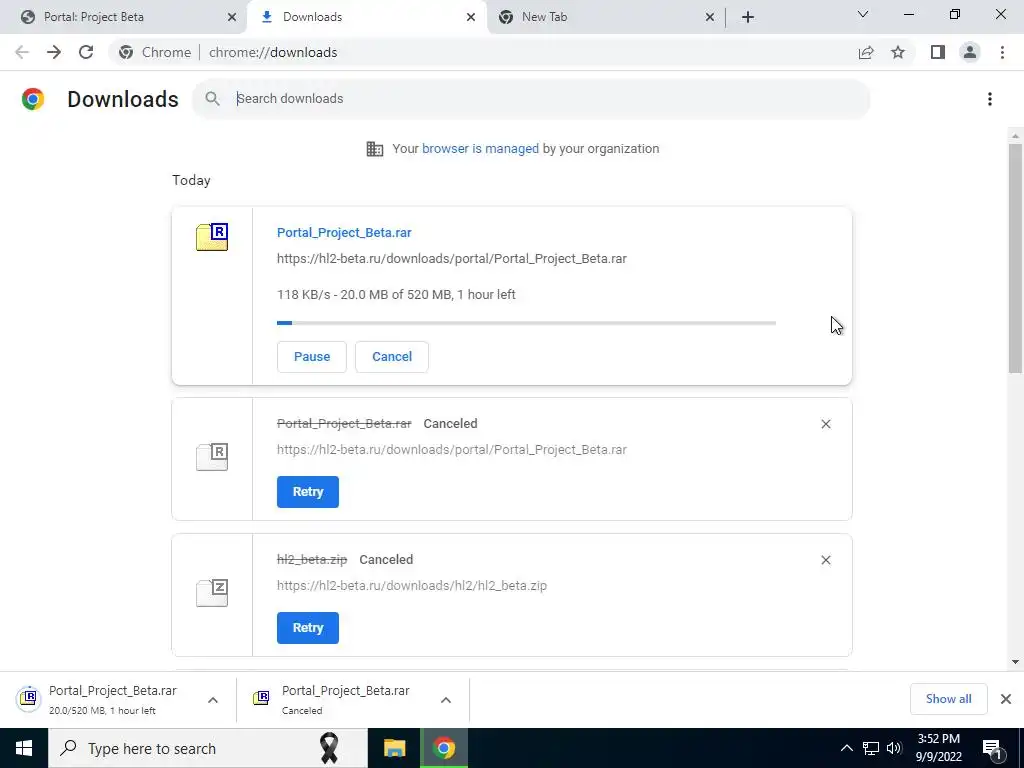This screenshot has width=1024, height=768.
Task: Click the greyed RAR icon of canceled Portal_Project_Beta.rar
Action: pos(212,456)
